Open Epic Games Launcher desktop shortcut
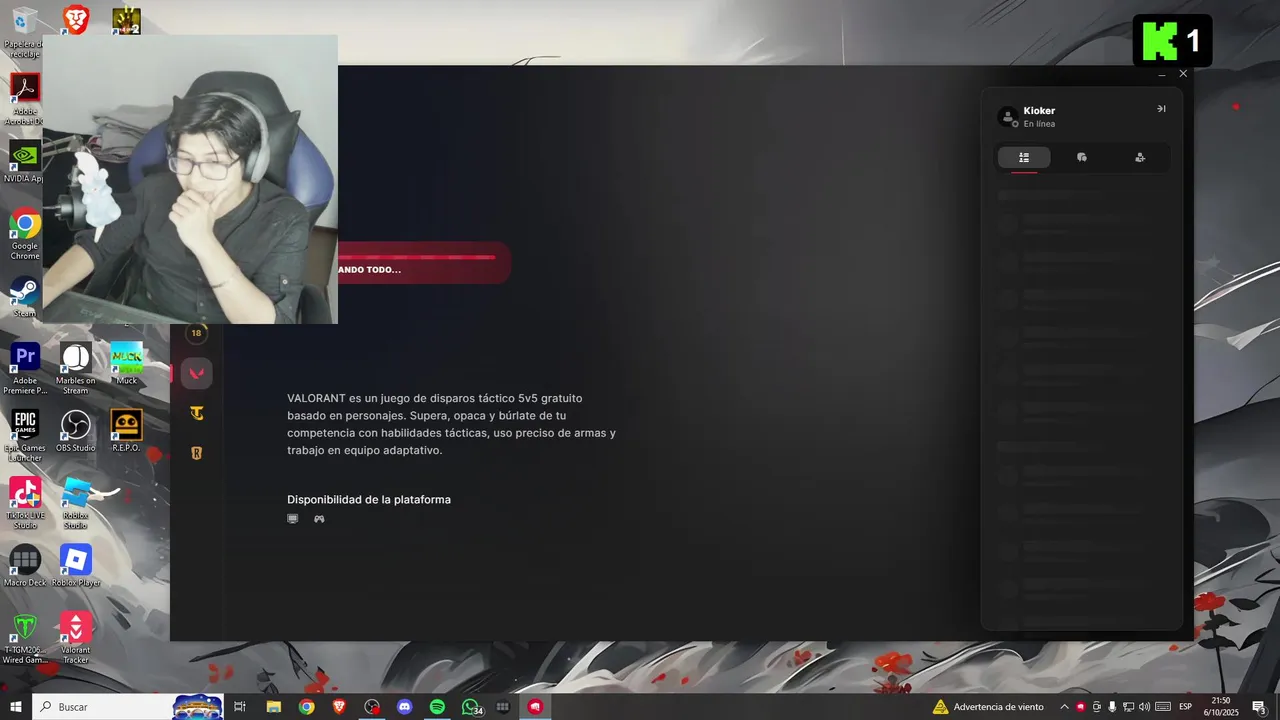The width and height of the screenshot is (1280, 720). [25, 436]
